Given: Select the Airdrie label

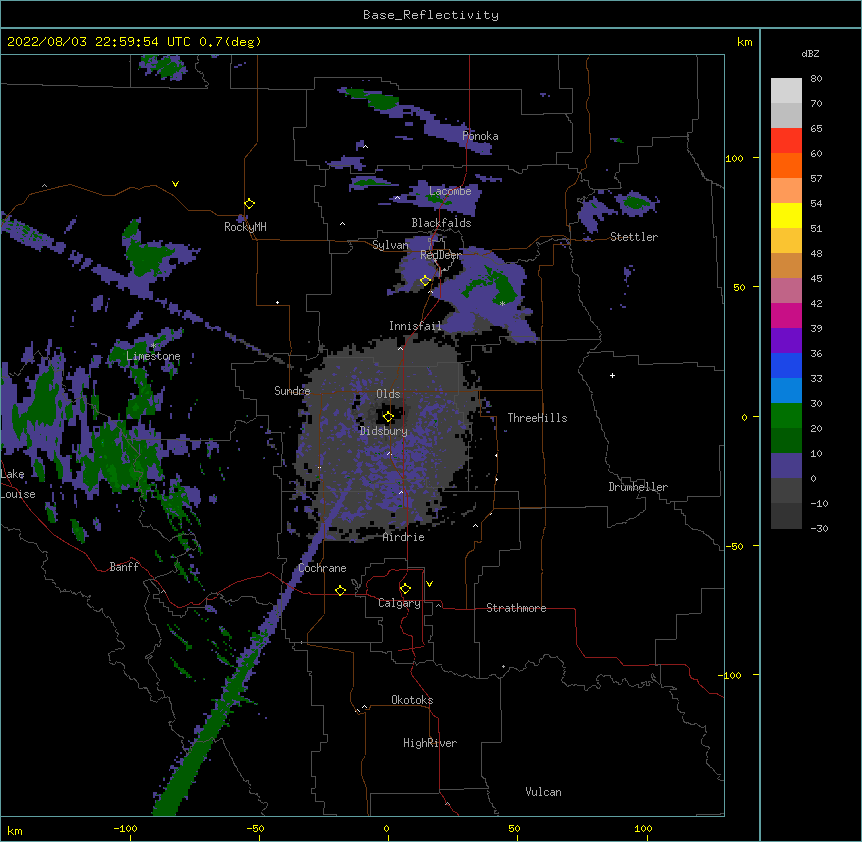Looking at the screenshot, I should click(x=404, y=537).
